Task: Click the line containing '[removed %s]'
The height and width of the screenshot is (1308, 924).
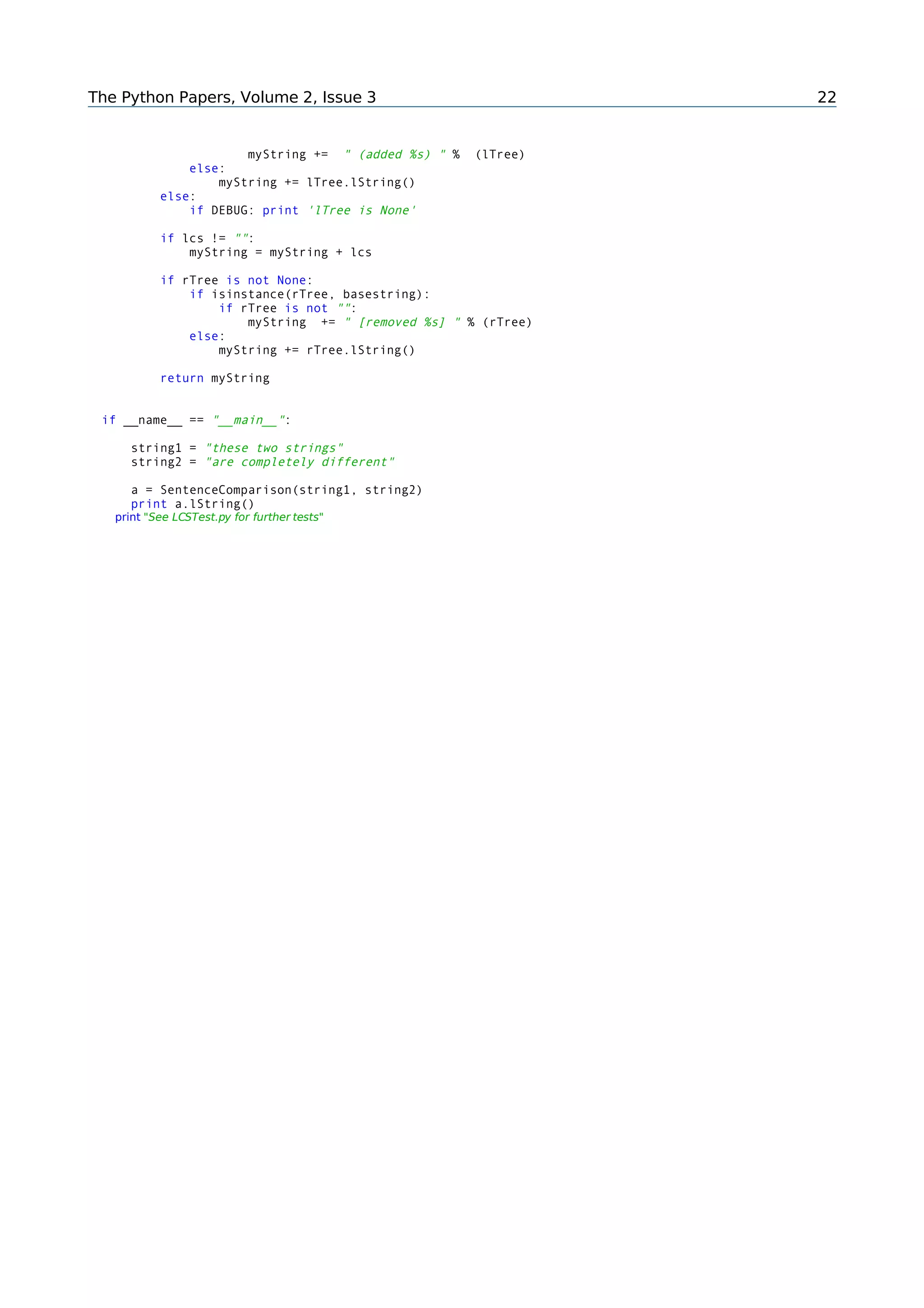Action: point(389,322)
